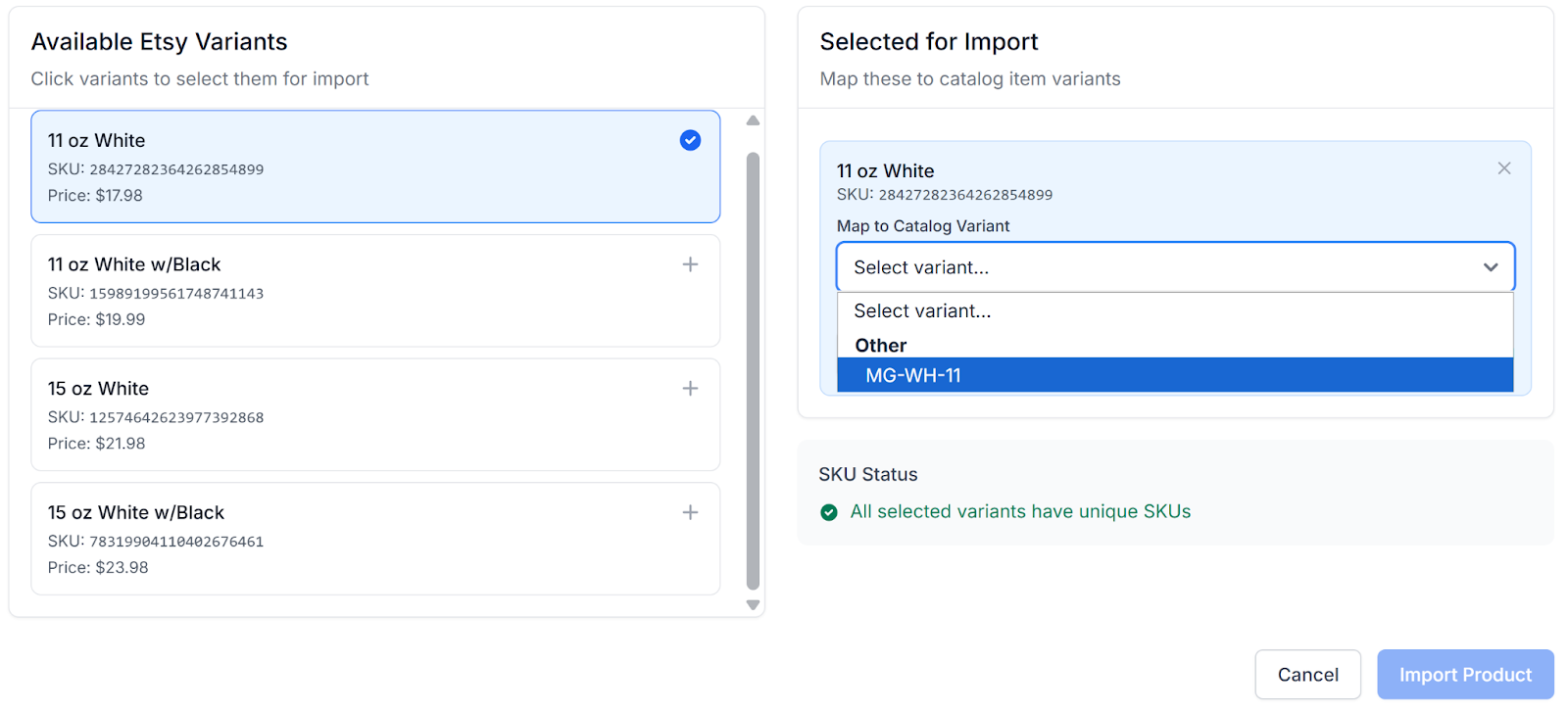
Task: Click the Other group header in dropdown
Action: pyautogui.click(x=880, y=345)
